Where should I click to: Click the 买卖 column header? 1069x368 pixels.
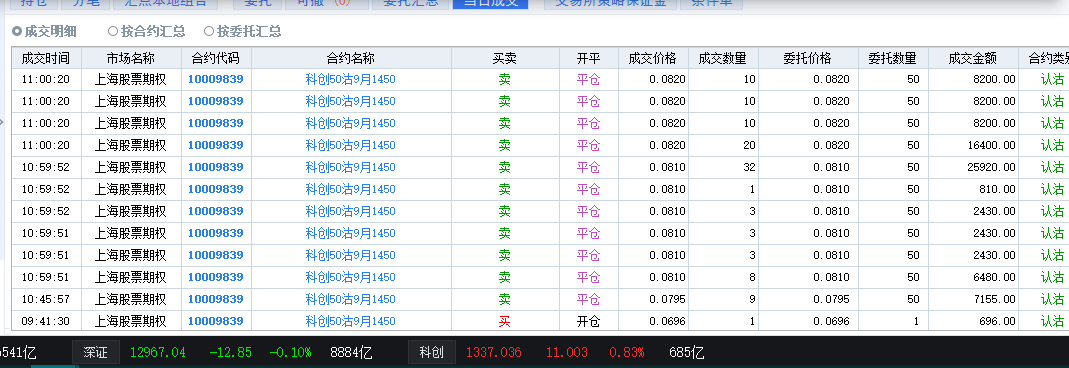click(x=505, y=58)
